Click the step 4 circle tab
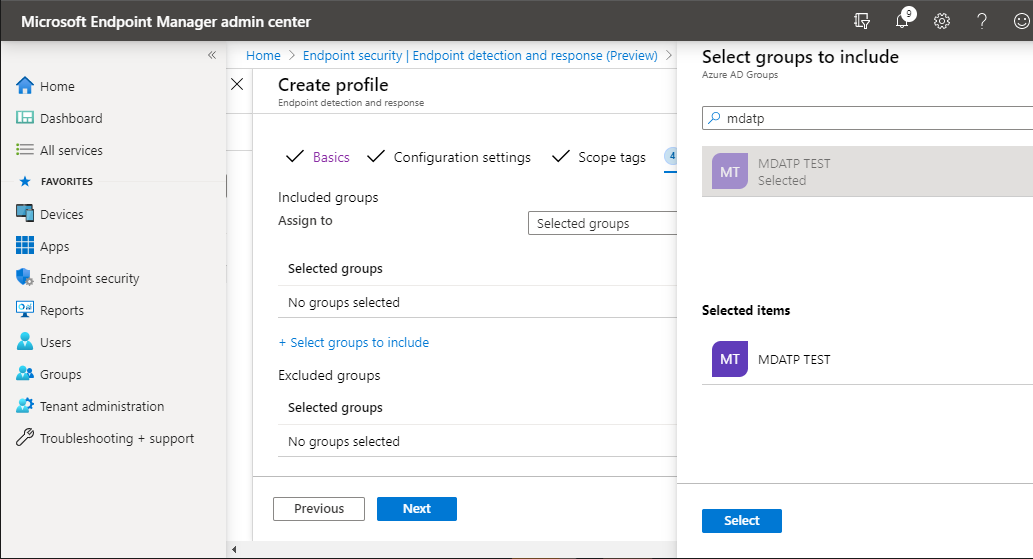 click(x=671, y=157)
